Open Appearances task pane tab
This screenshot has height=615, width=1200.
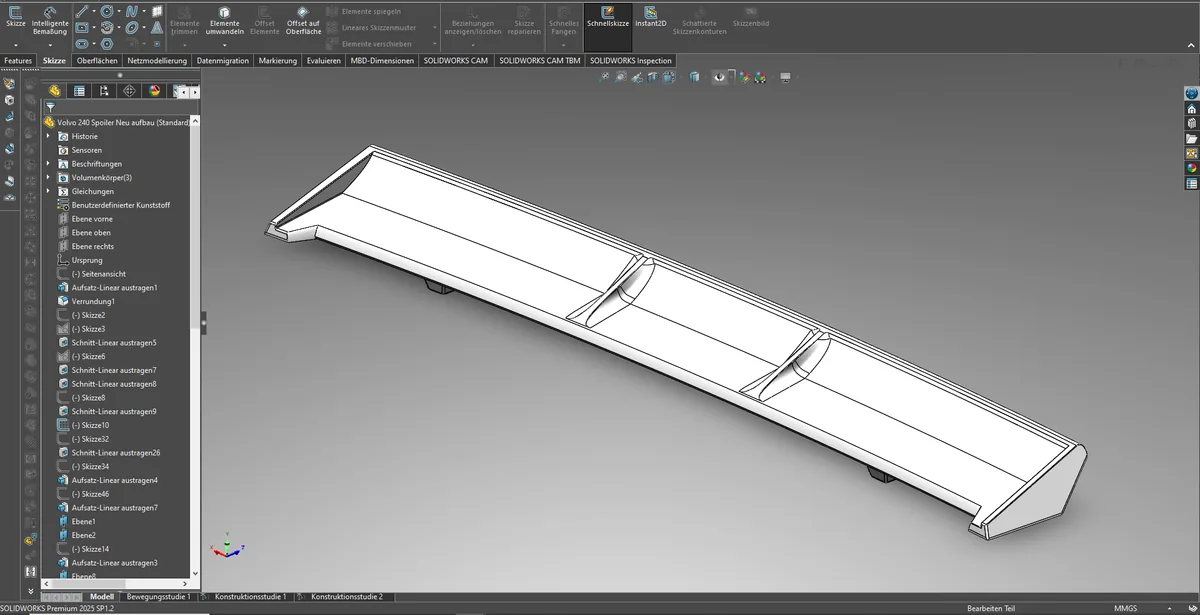coord(1191,168)
